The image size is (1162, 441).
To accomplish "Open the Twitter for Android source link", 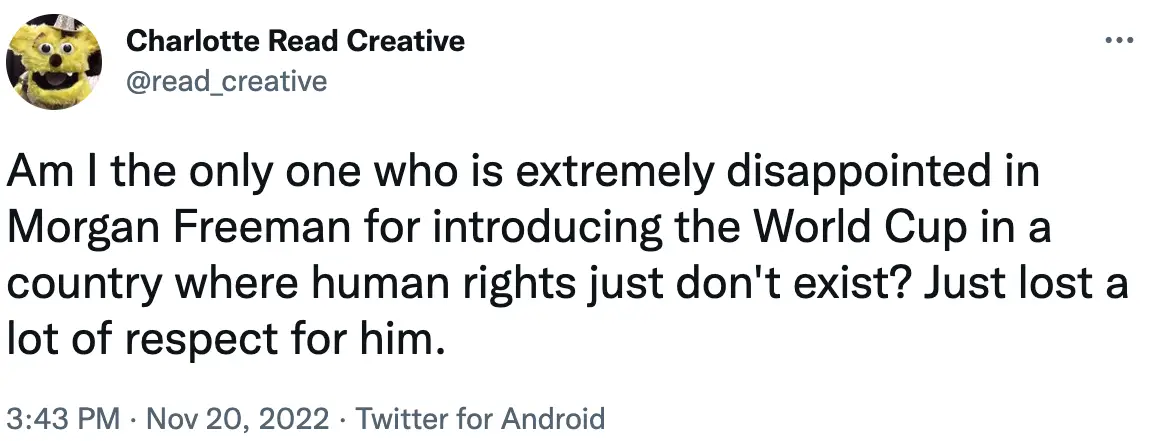I will [480, 417].
